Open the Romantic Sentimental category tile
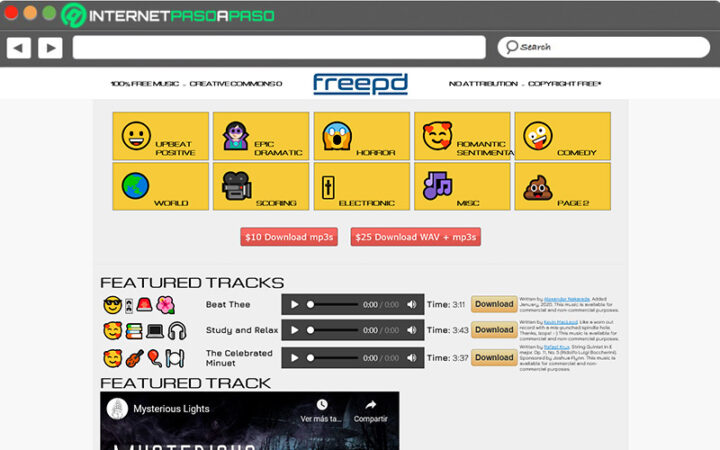720x450 pixels. click(462, 136)
